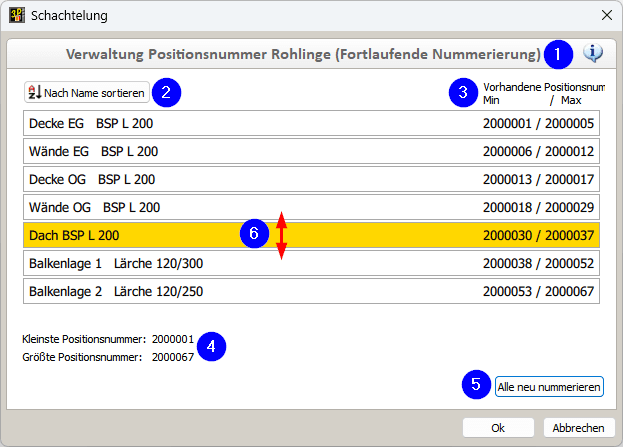Select row Decke OG BSP L 200
Viewport: 623px width, 447px height.
coord(311,179)
